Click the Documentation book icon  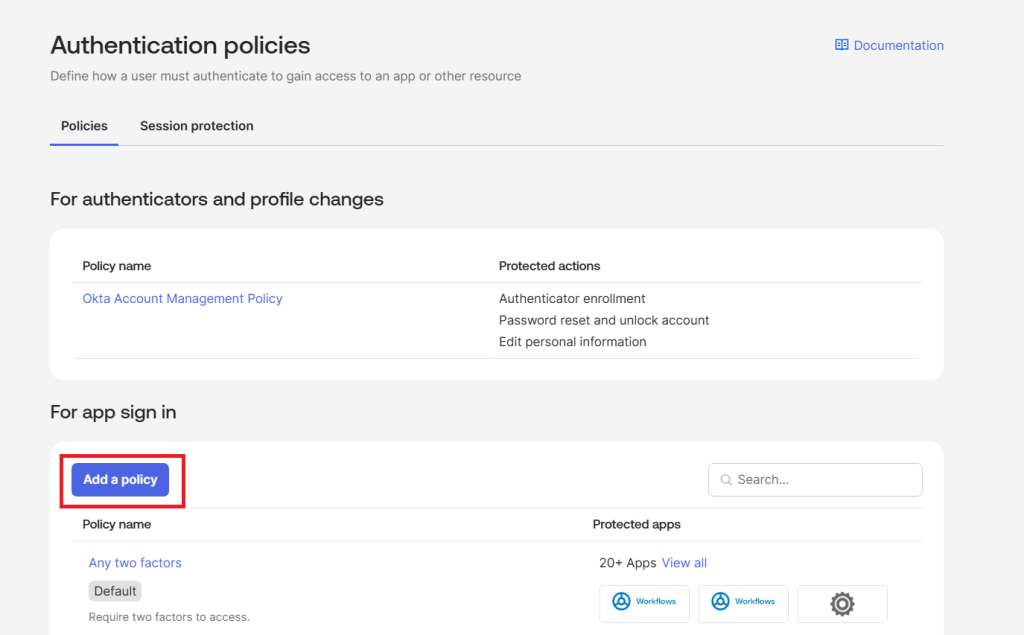click(842, 45)
